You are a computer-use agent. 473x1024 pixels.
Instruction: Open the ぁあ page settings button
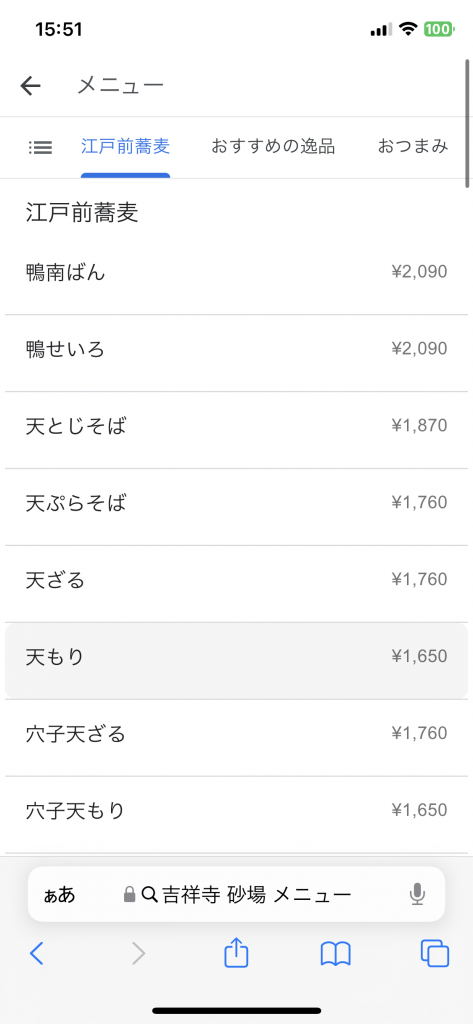[59, 894]
